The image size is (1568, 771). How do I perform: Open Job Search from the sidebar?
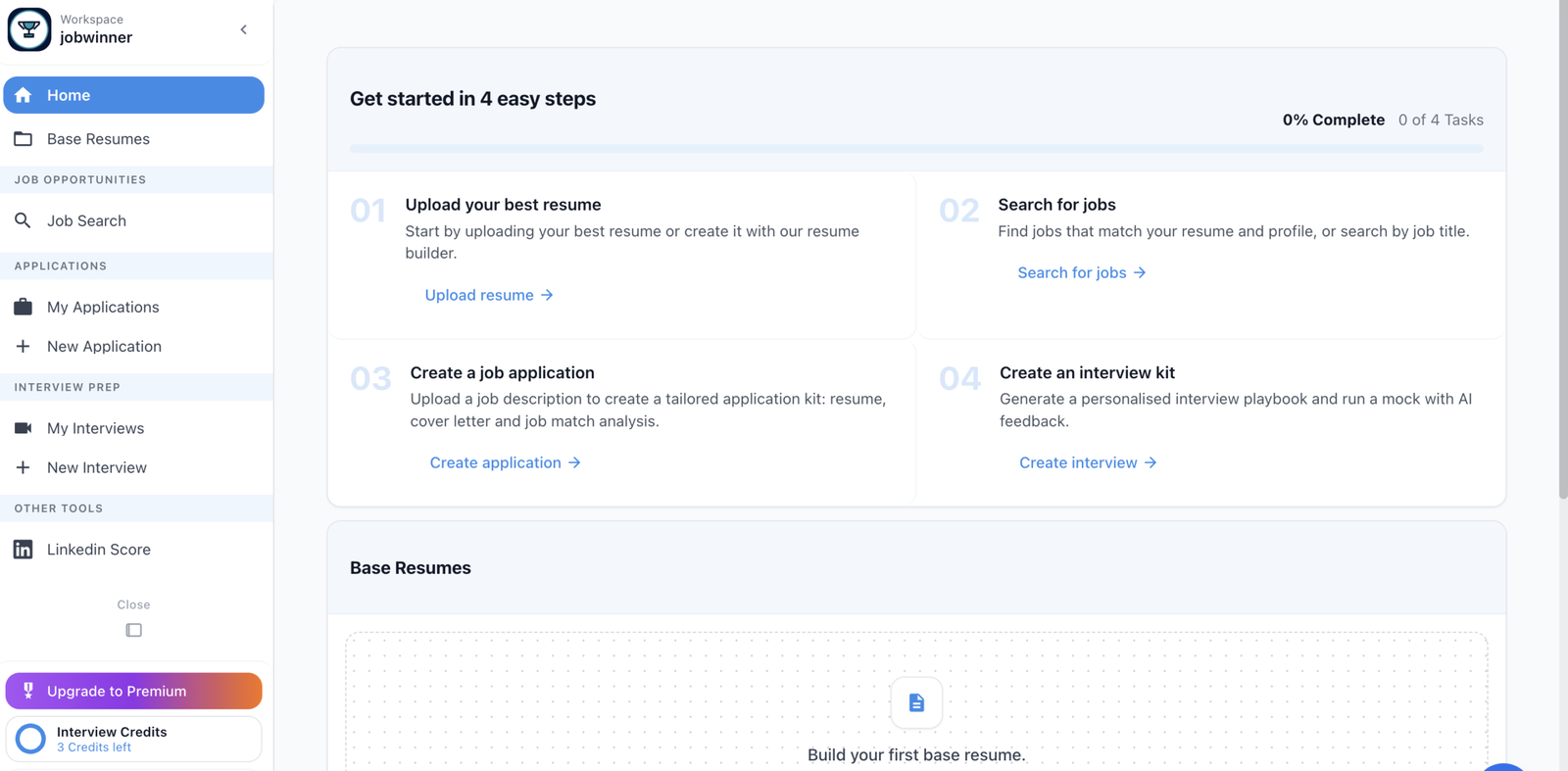134,220
